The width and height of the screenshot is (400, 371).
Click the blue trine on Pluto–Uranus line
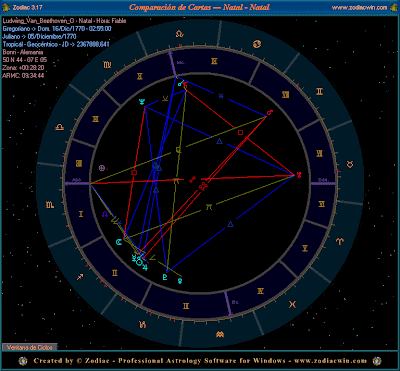click(x=230, y=224)
